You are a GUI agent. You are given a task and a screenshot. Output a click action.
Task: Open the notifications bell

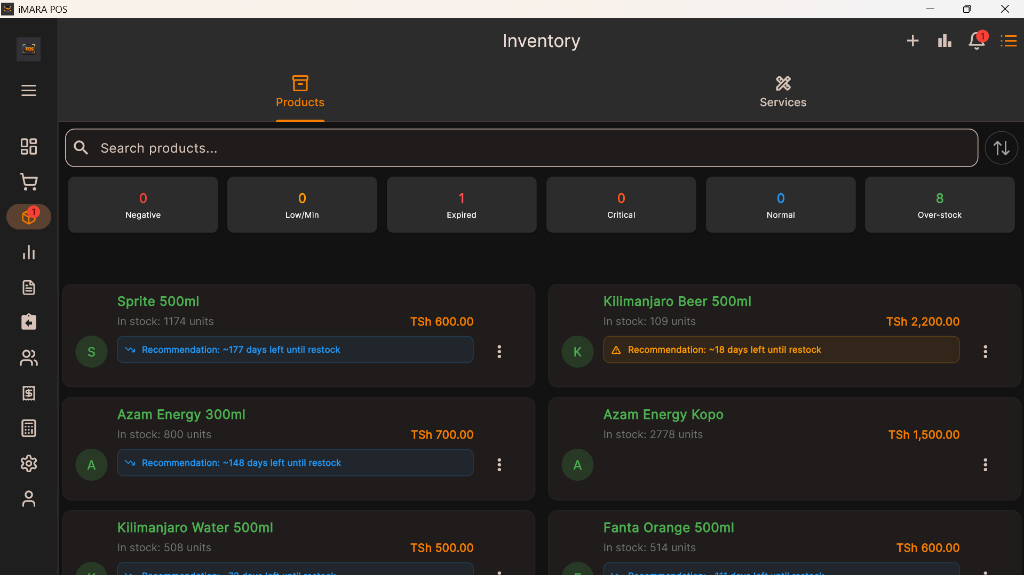coord(977,41)
